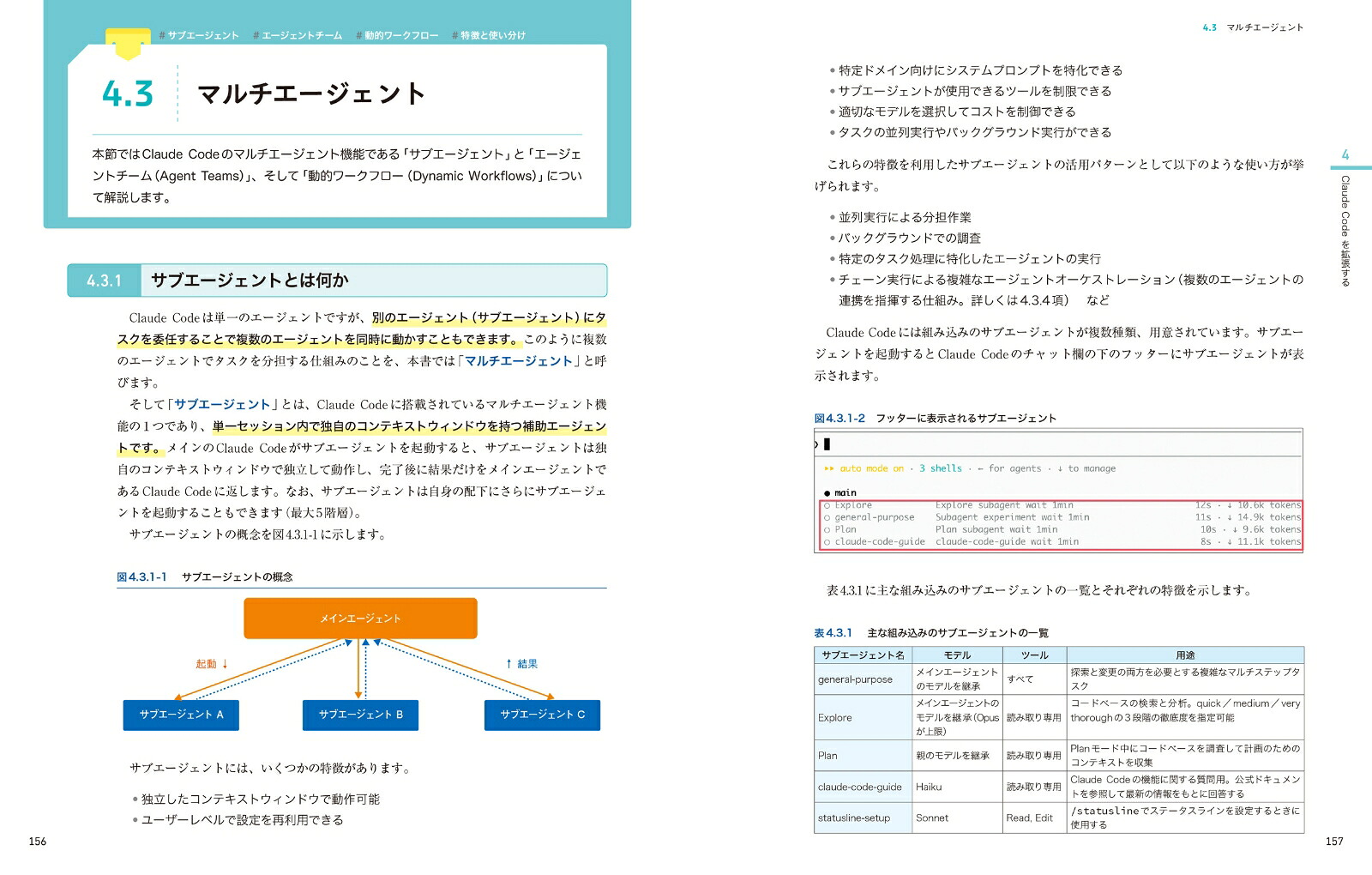
Task: Click the サブエージェント C box in the diagram
Action: 542,715
